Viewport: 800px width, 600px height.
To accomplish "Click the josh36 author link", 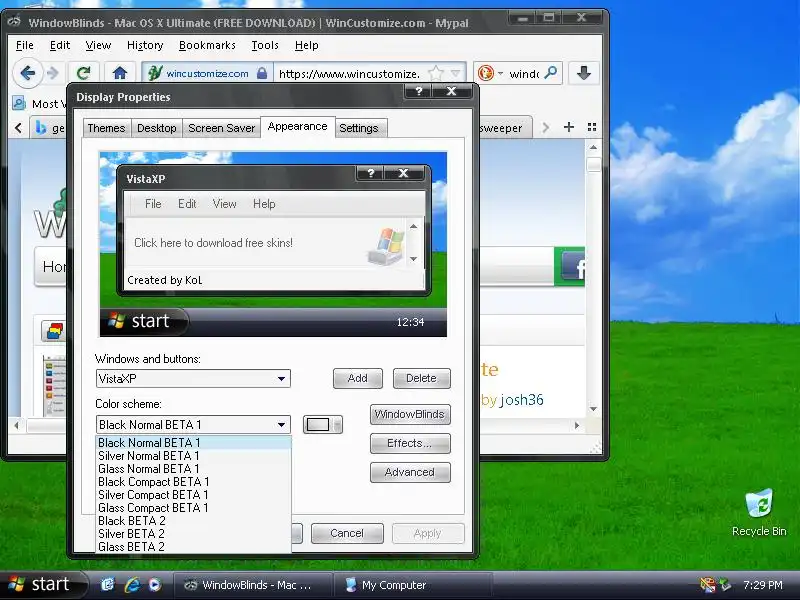I will click(x=521, y=400).
